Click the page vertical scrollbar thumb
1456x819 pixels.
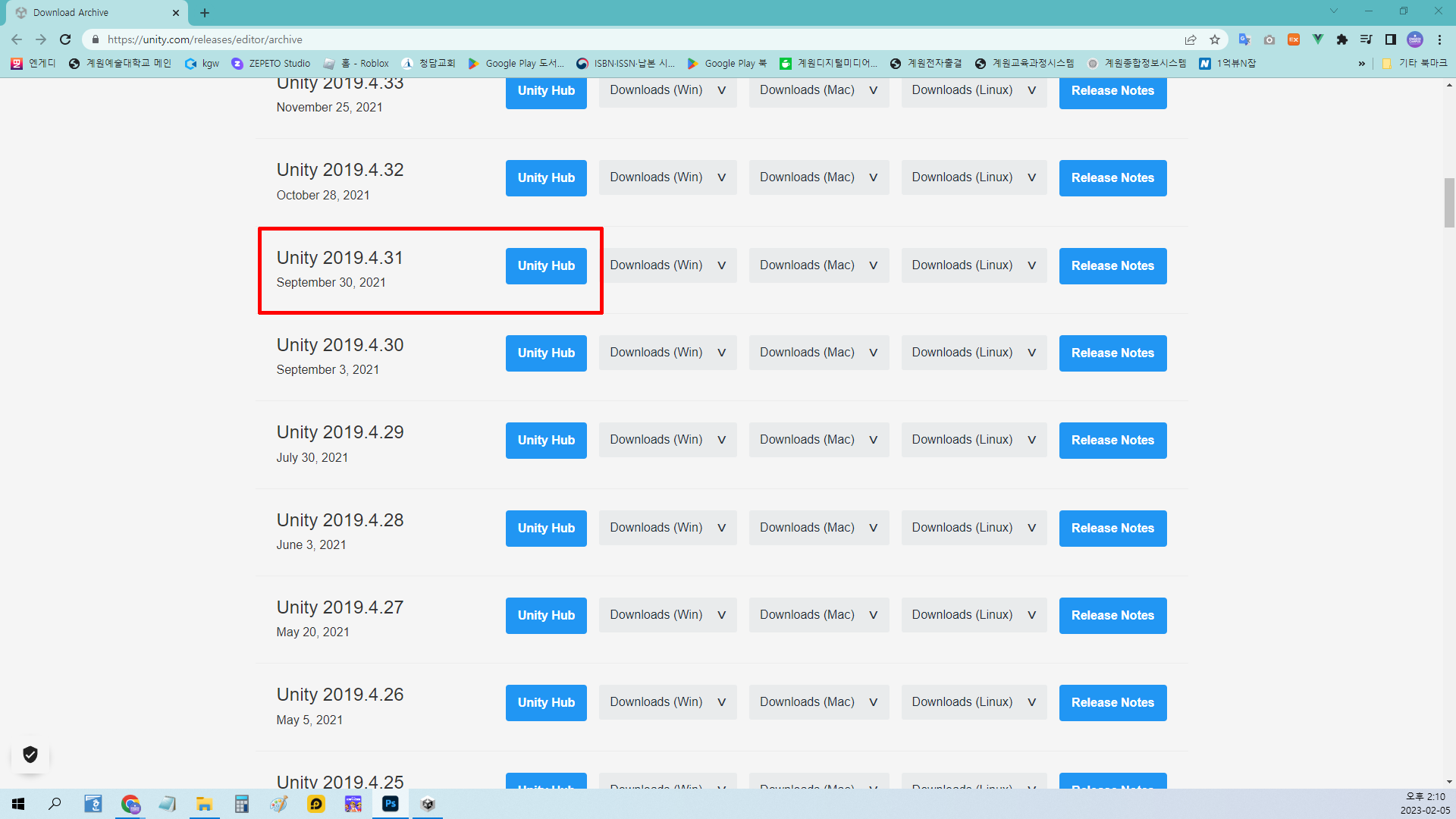tap(1449, 202)
